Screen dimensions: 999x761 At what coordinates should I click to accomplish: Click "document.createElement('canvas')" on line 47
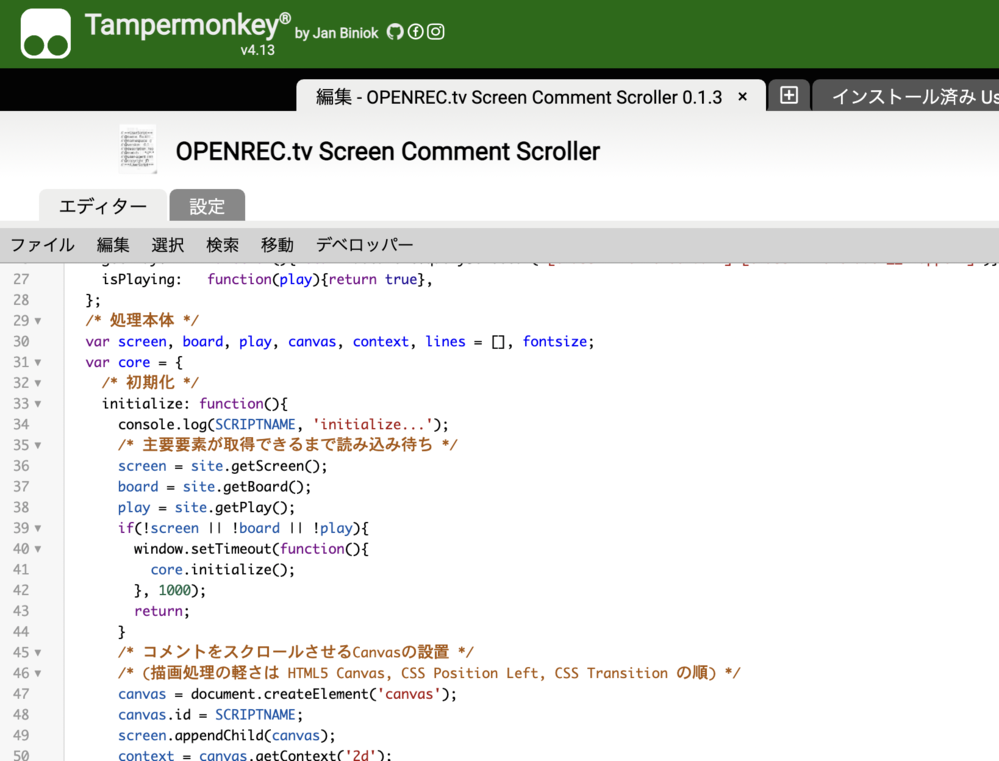[320, 694]
